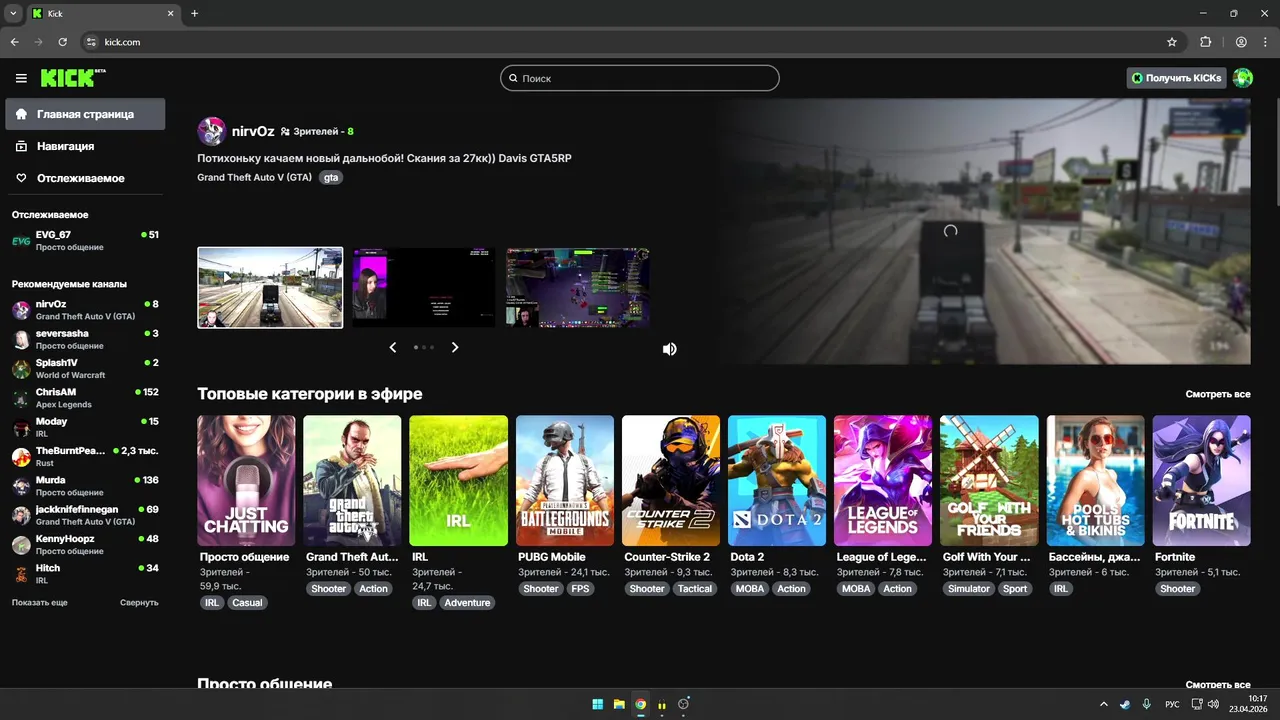Open PUBG Mobile category card
Screen dimensions: 1280x720
[565, 481]
